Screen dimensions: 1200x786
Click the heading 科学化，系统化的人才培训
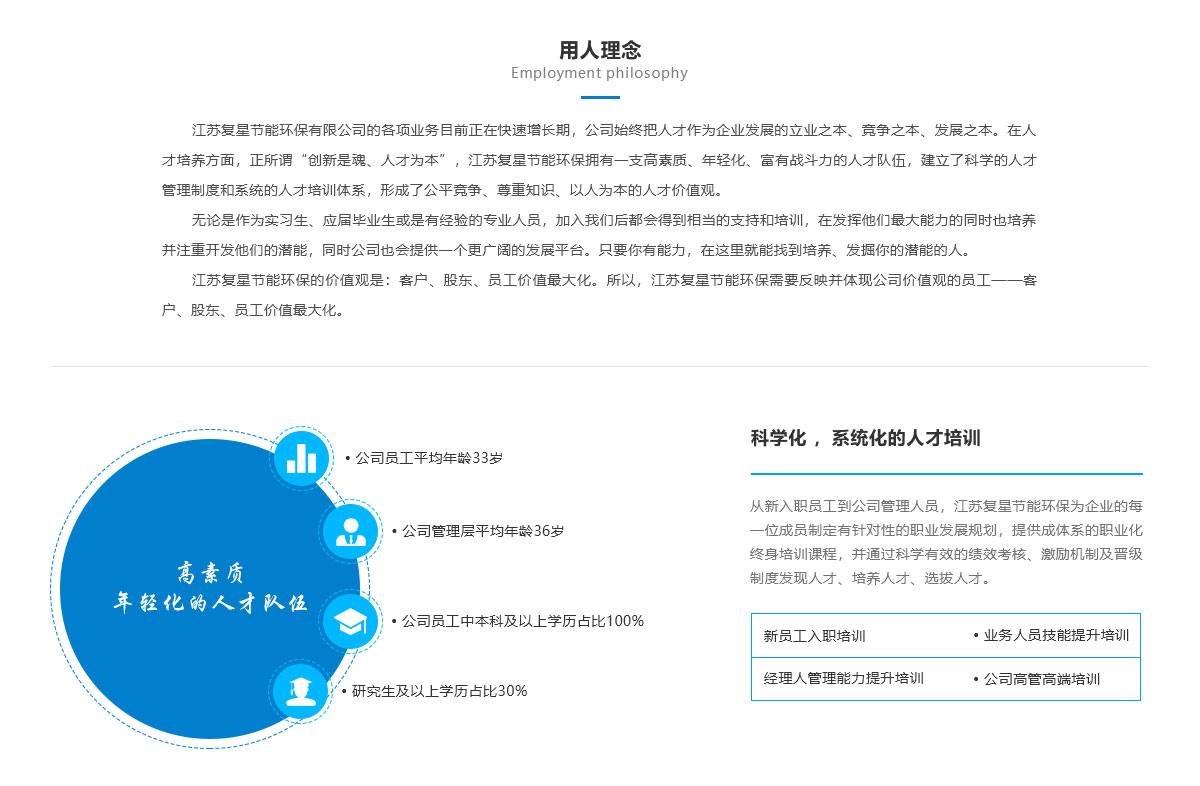(x=866, y=438)
